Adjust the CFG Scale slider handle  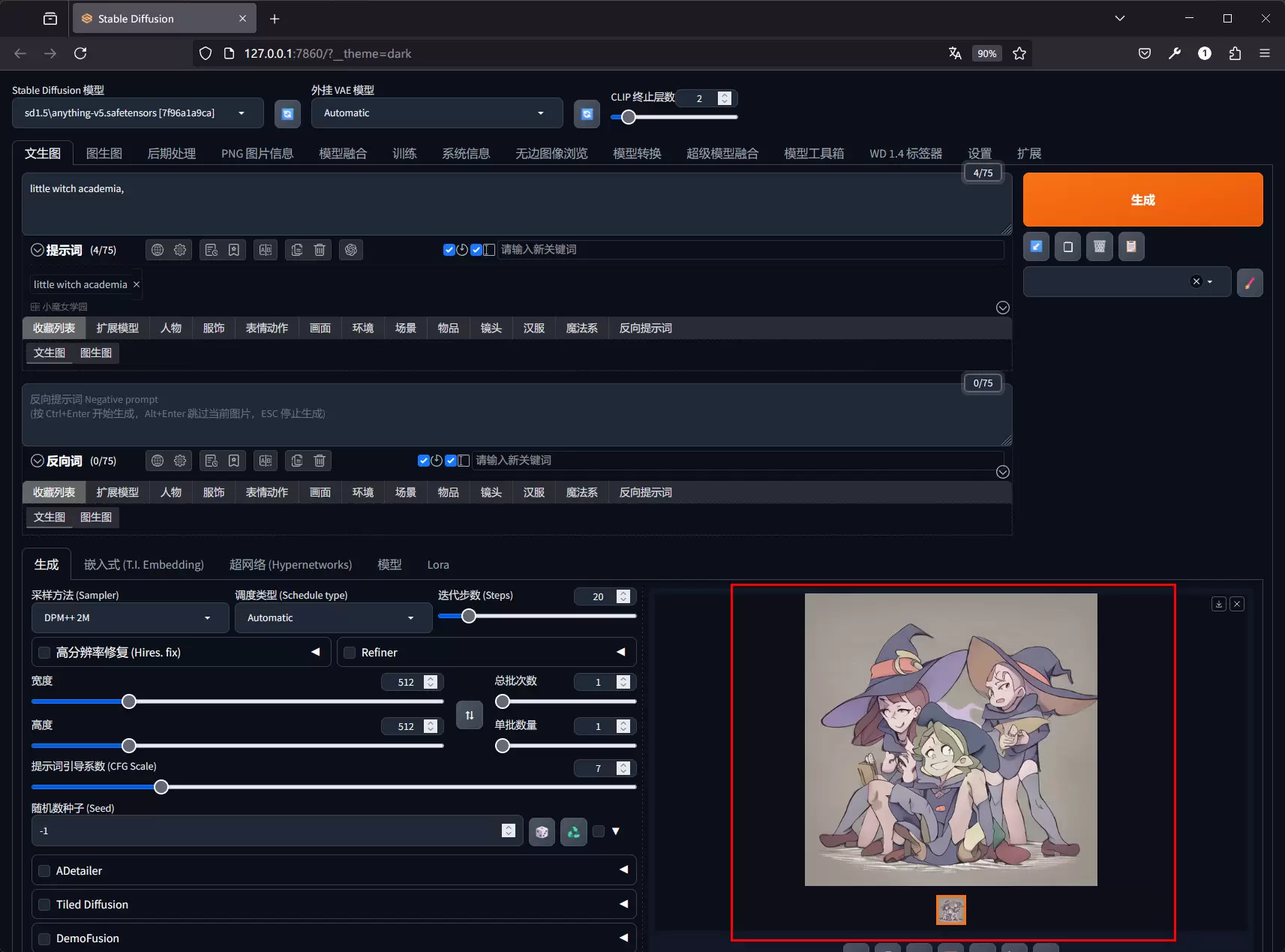[x=161, y=787]
